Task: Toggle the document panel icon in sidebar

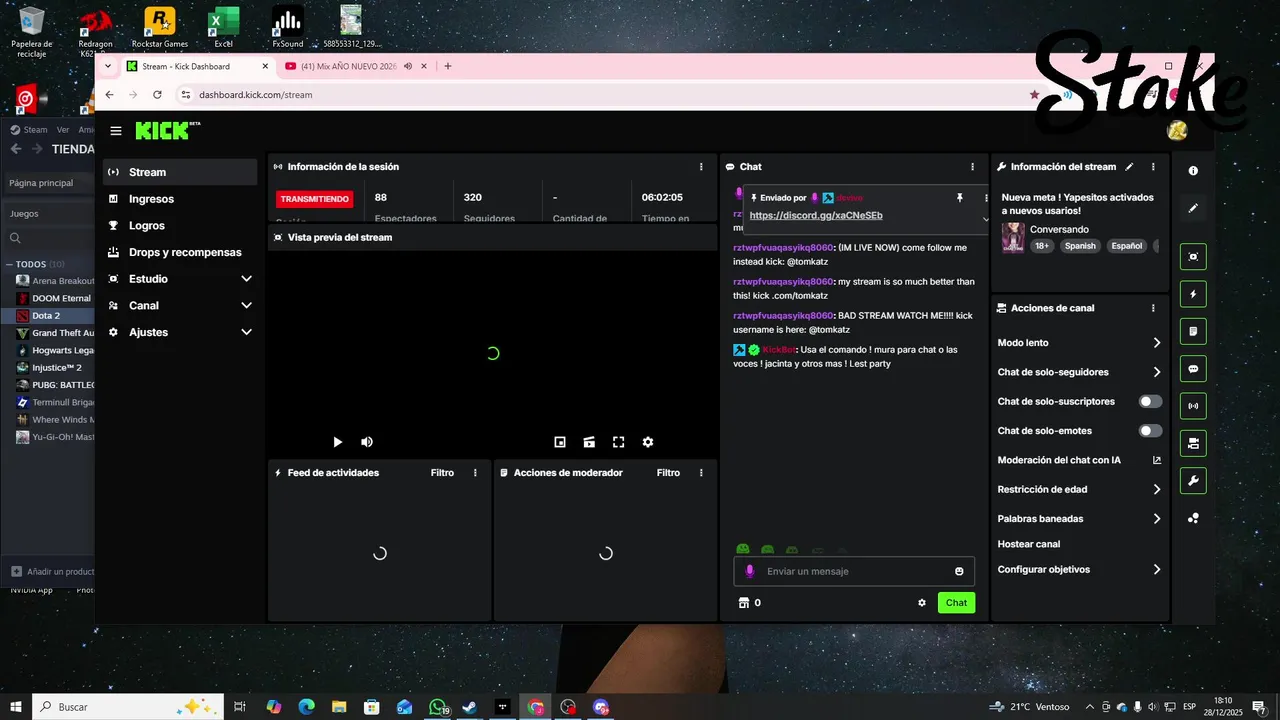Action: (1193, 331)
